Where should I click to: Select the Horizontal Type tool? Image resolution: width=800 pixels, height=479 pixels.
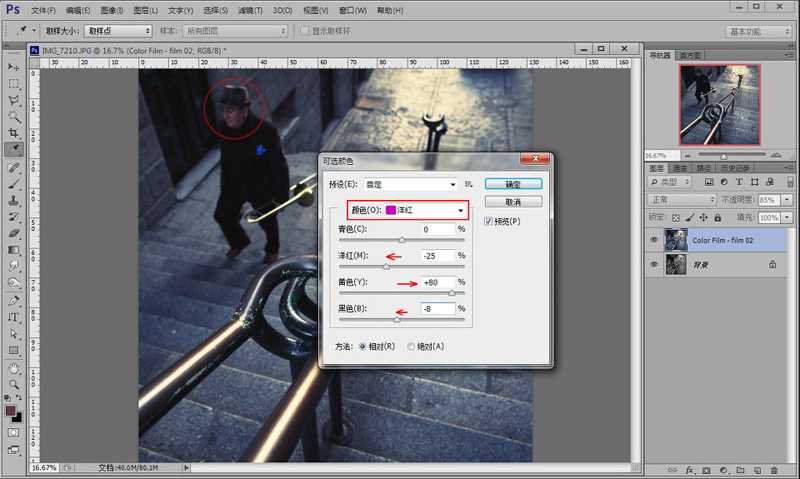[x=14, y=317]
